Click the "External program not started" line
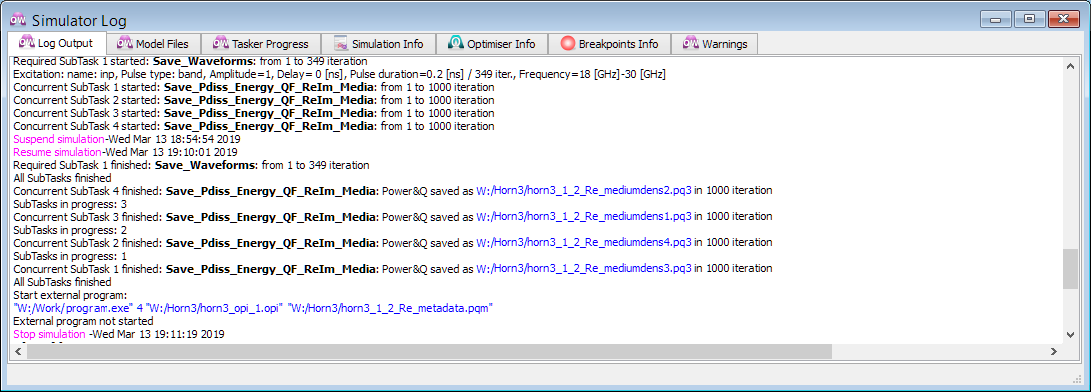 pos(83,322)
